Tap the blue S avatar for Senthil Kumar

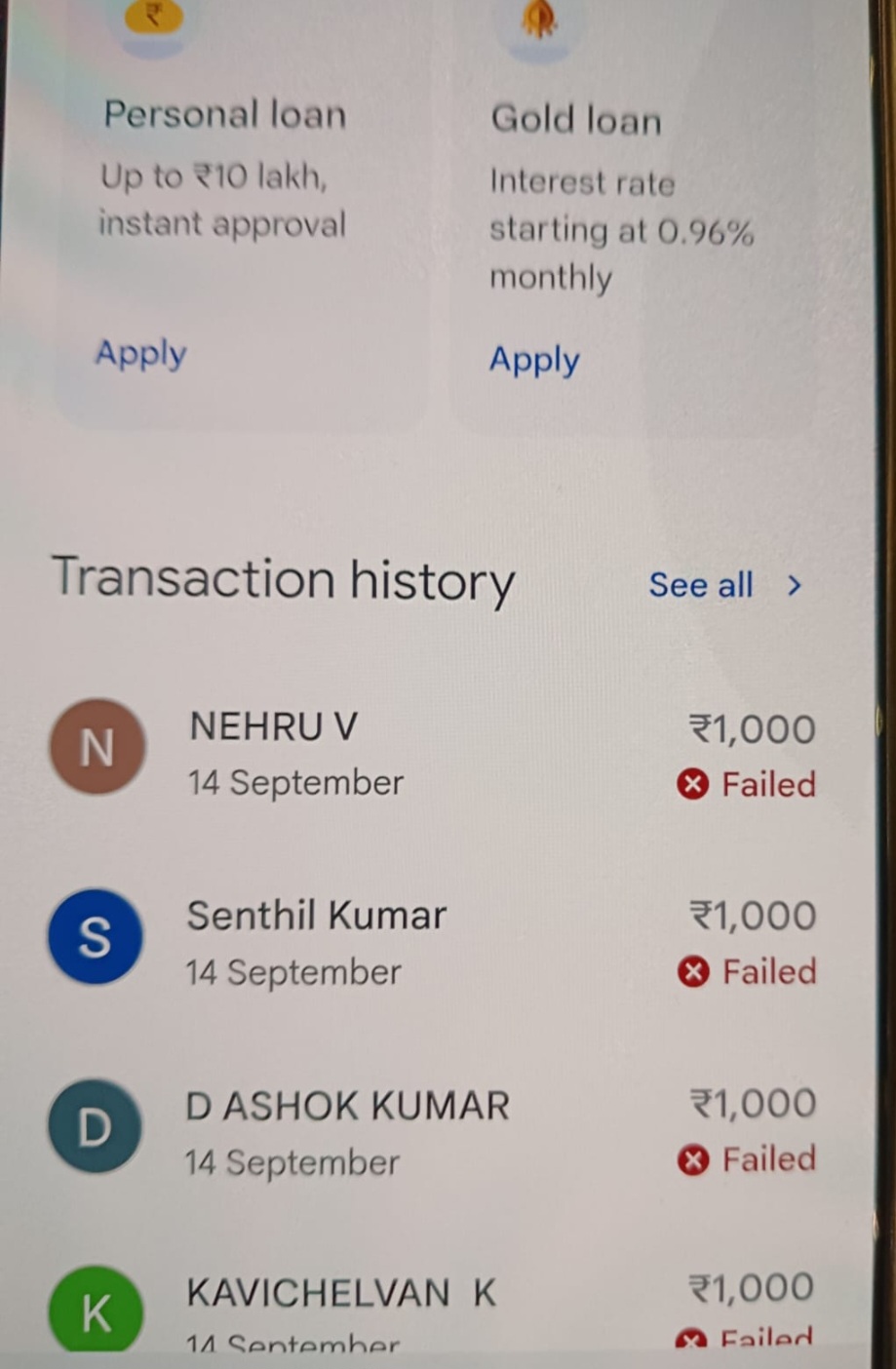tap(95, 936)
